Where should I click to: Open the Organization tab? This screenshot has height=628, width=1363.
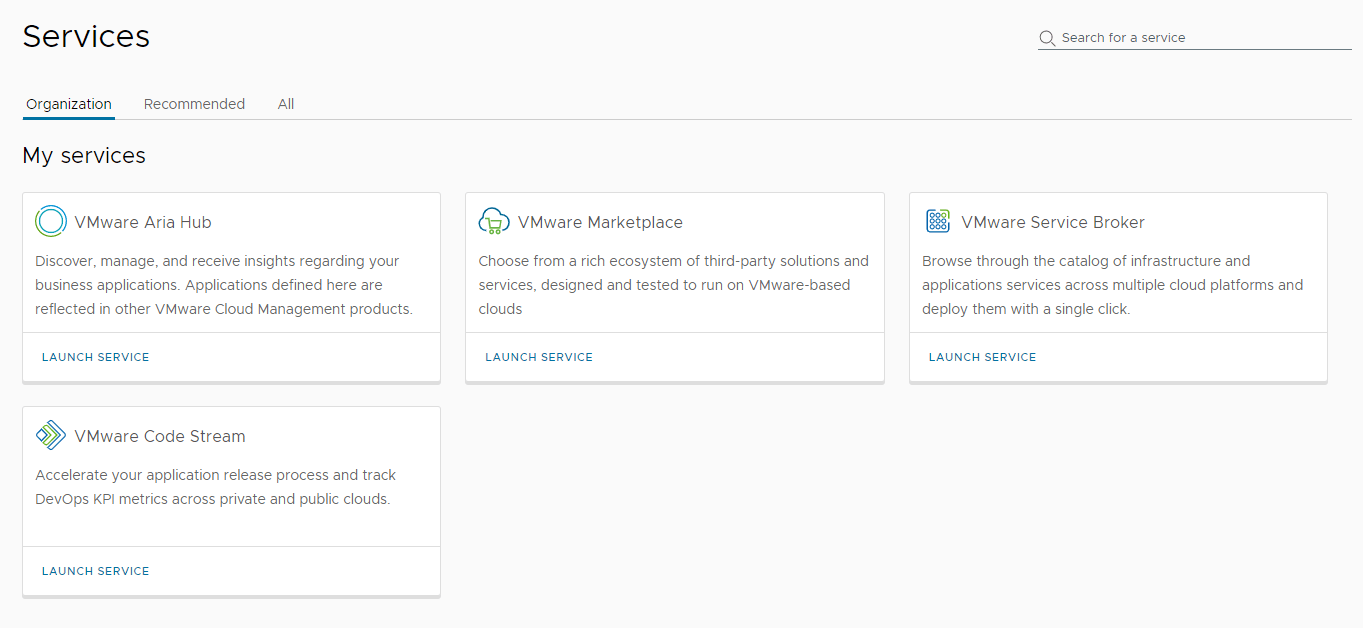[68, 103]
